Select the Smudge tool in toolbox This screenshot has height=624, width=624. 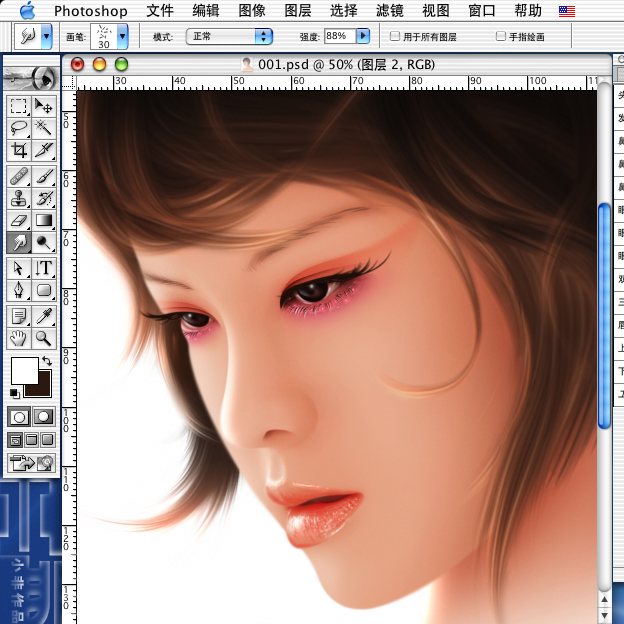pyautogui.click(x=19, y=242)
